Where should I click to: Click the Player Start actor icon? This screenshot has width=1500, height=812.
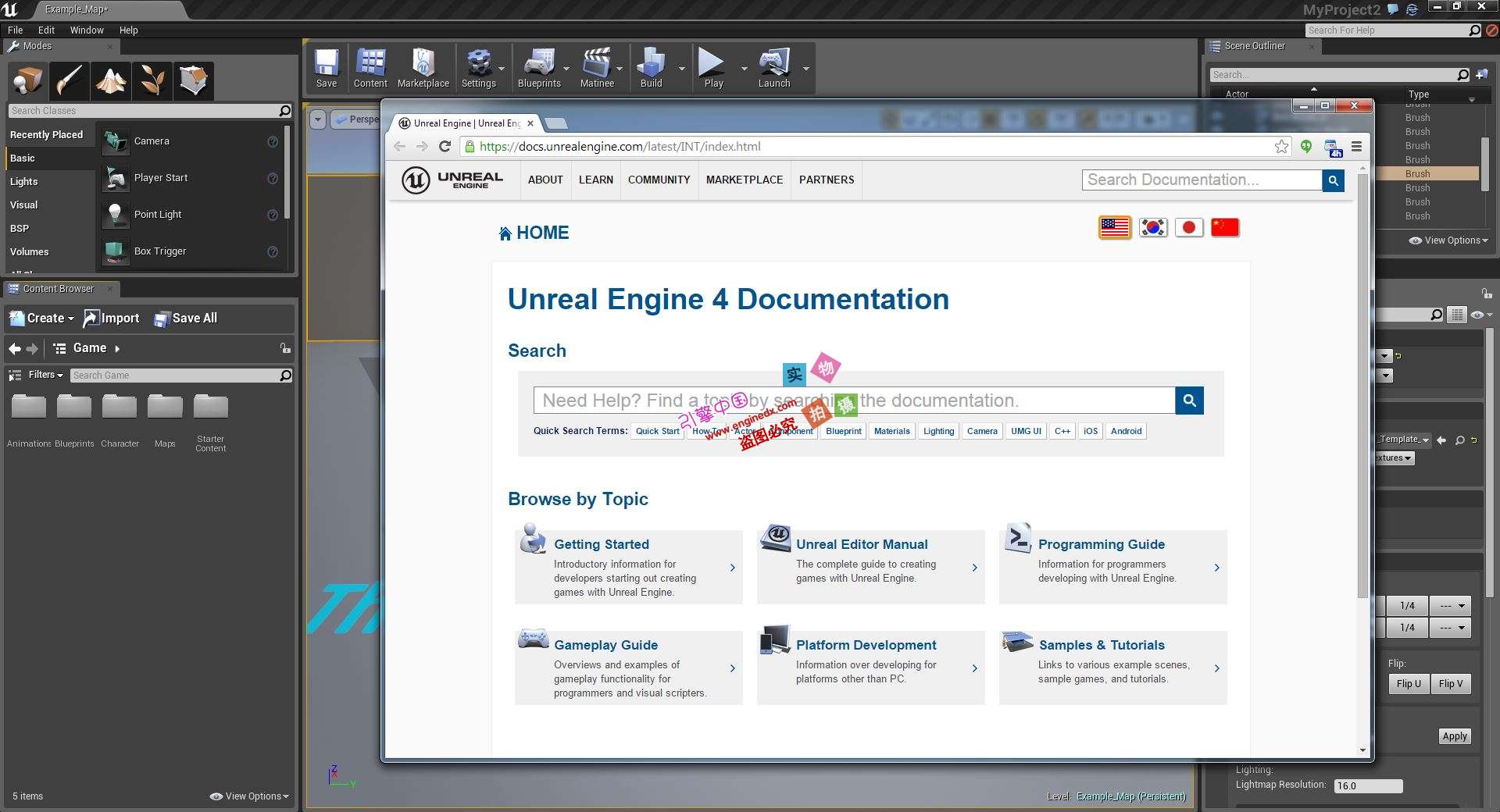116,178
